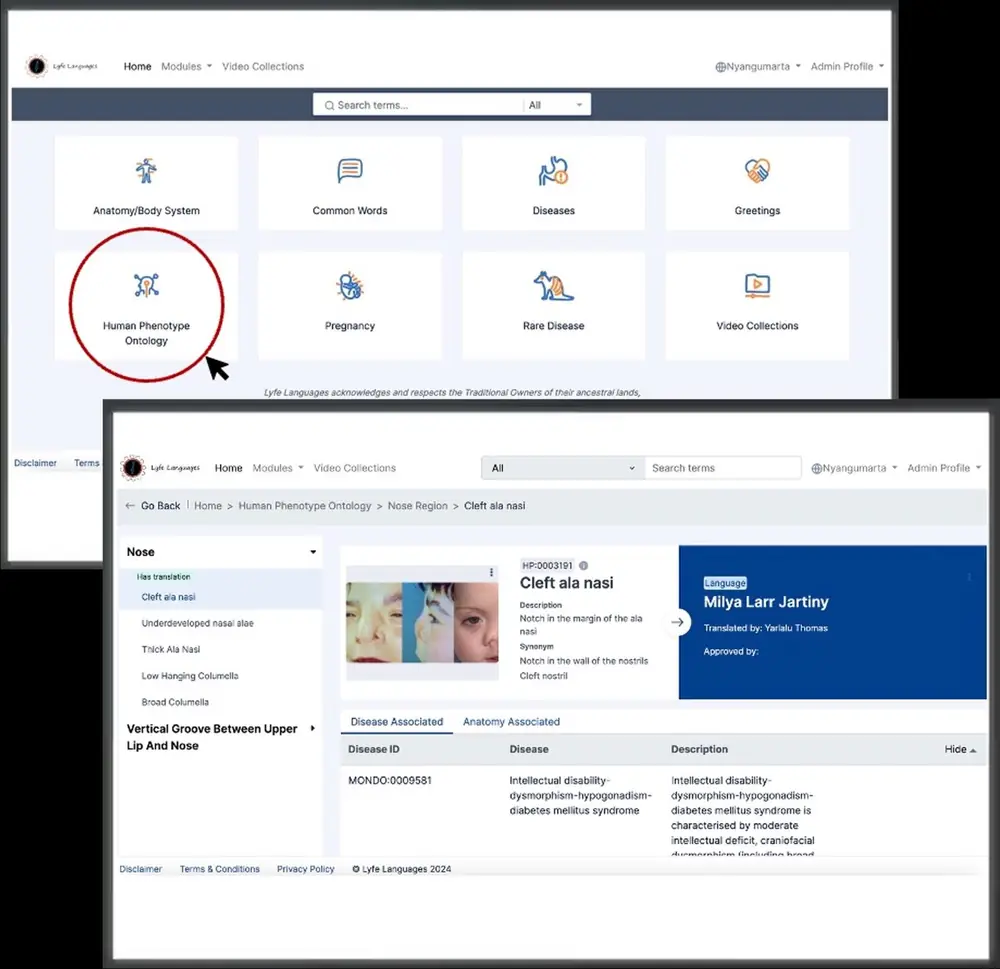Open Modules dropdown in front window
This screenshot has width=1000, height=969.
pyautogui.click(x=277, y=468)
